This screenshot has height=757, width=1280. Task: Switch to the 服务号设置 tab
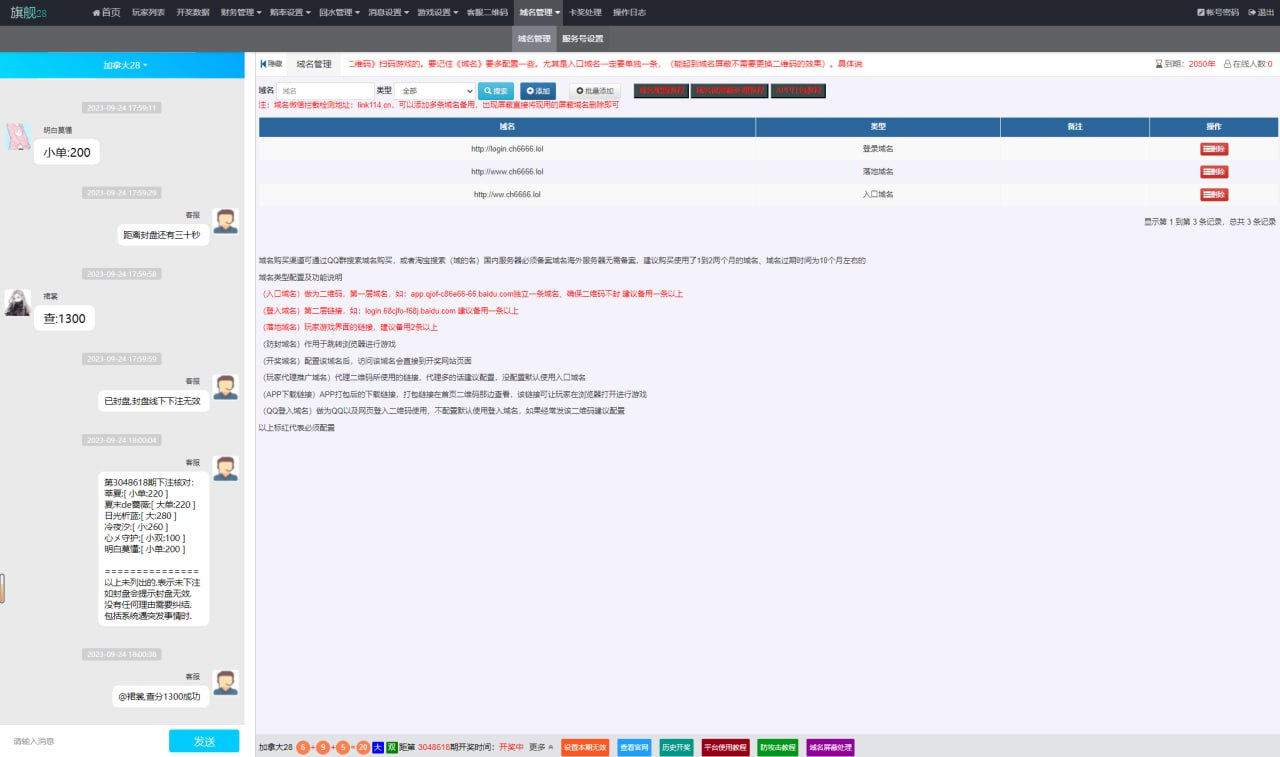[x=582, y=39]
